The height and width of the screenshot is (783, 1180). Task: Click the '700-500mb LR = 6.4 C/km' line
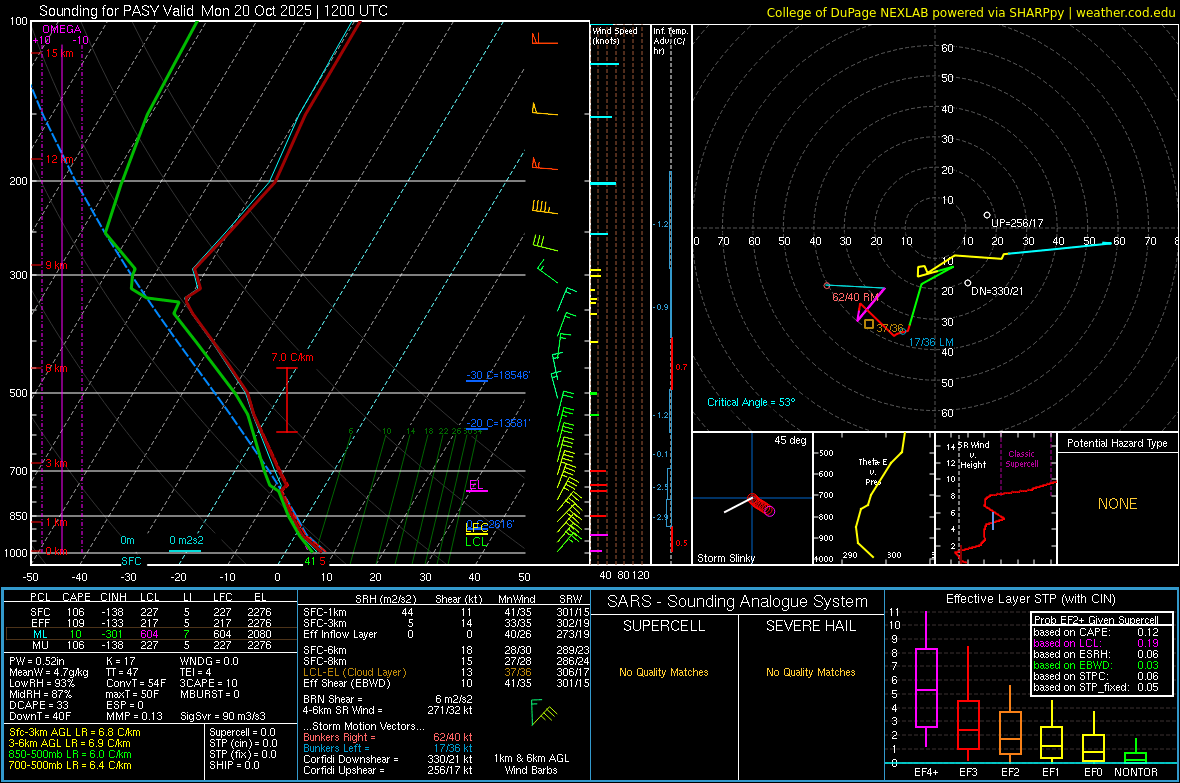(x=70, y=765)
